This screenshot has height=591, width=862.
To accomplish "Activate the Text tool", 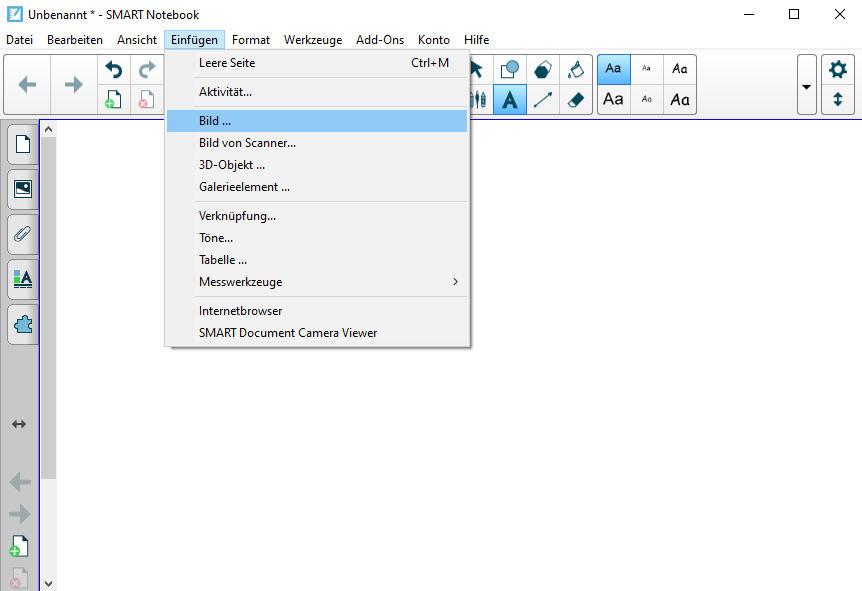I will point(510,100).
